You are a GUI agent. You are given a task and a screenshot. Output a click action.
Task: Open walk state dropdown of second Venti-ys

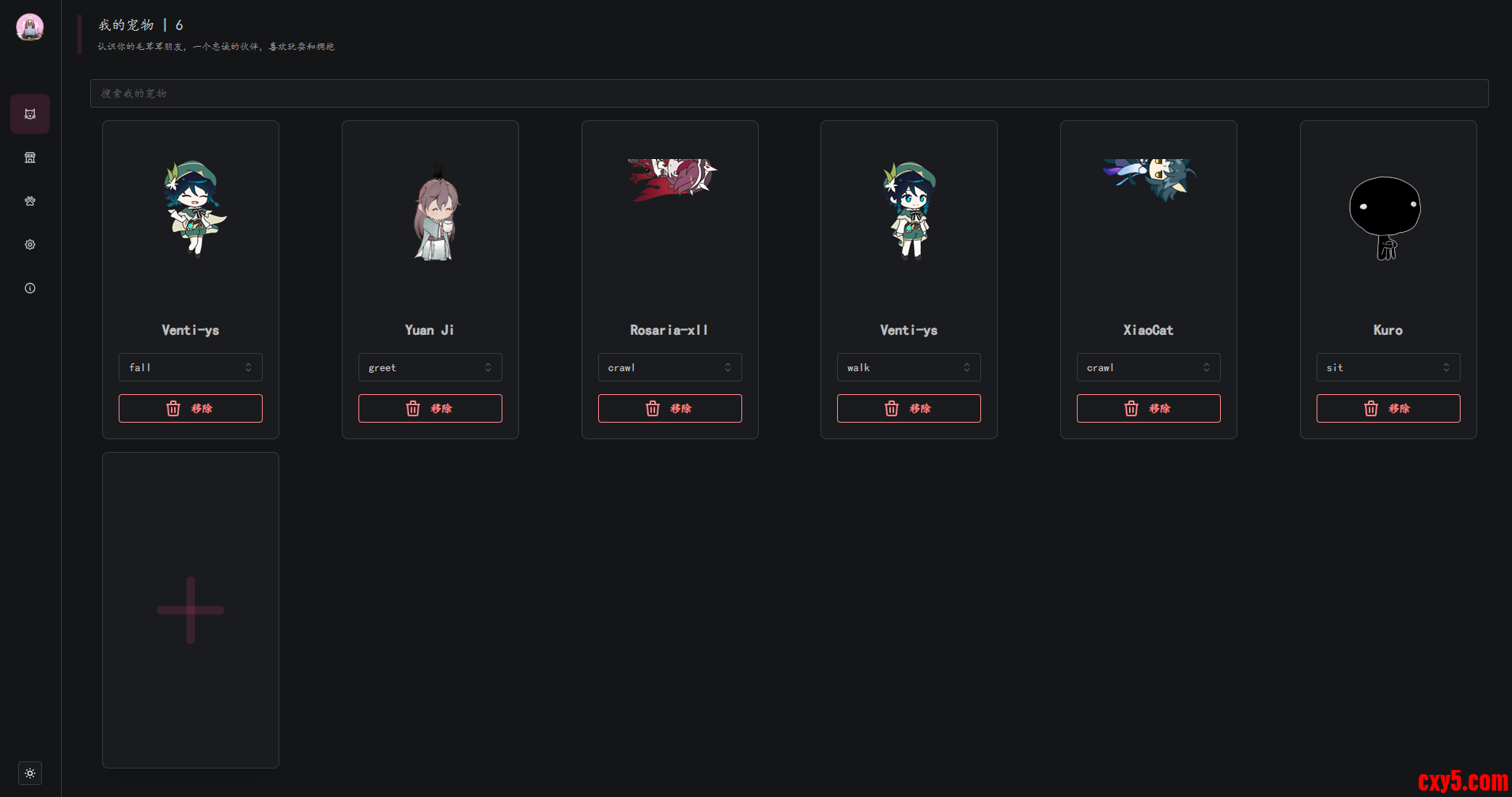pyautogui.click(x=909, y=367)
